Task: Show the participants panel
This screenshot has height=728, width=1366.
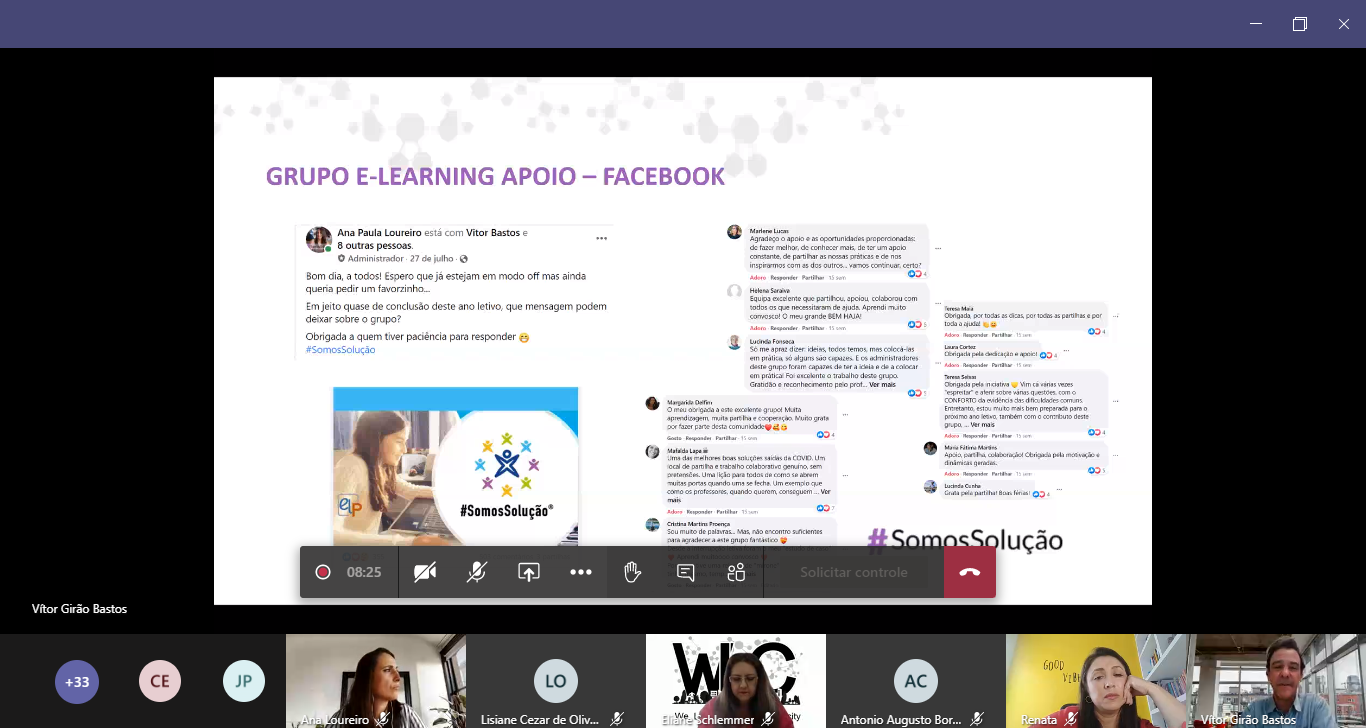Action: (x=737, y=572)
